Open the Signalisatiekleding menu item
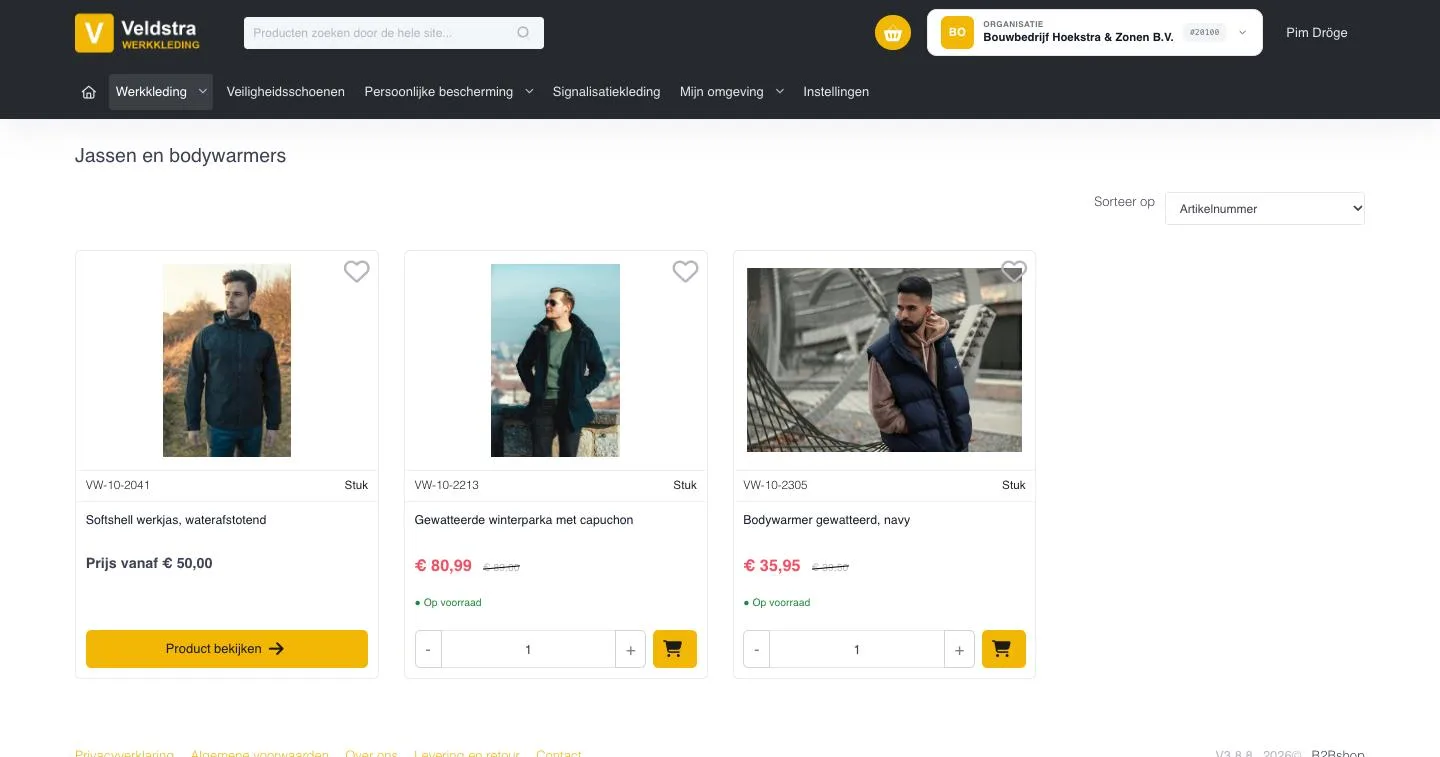 607,92
